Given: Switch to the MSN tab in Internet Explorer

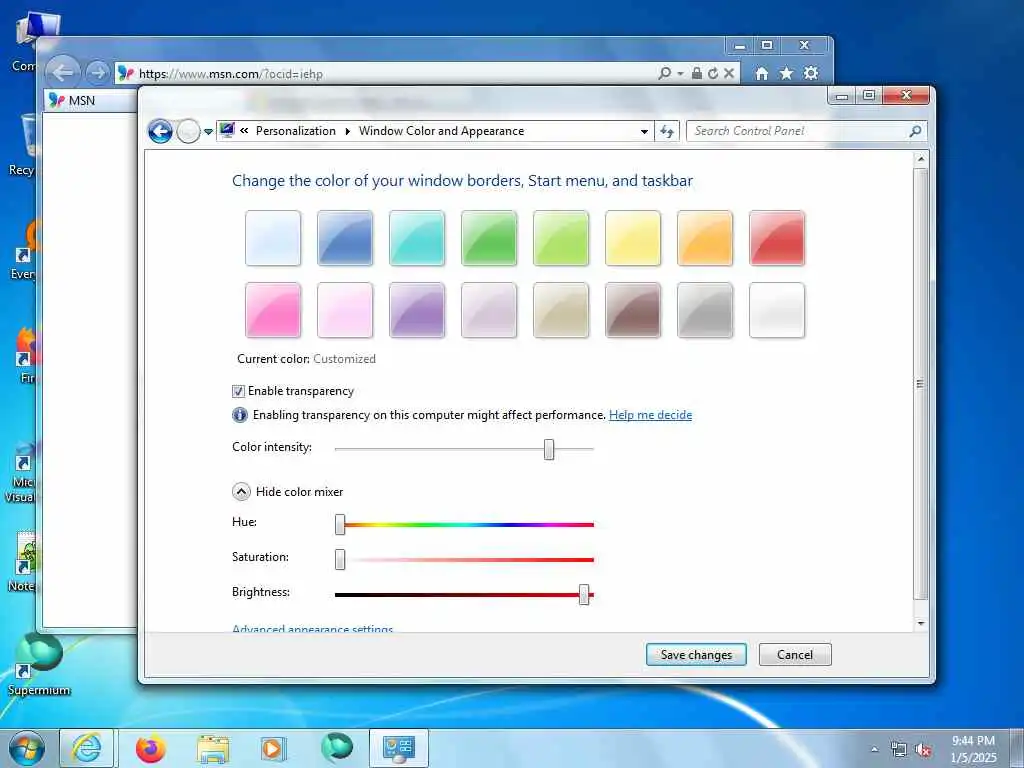Looking at the screenshot, I should tap(90, 101).
